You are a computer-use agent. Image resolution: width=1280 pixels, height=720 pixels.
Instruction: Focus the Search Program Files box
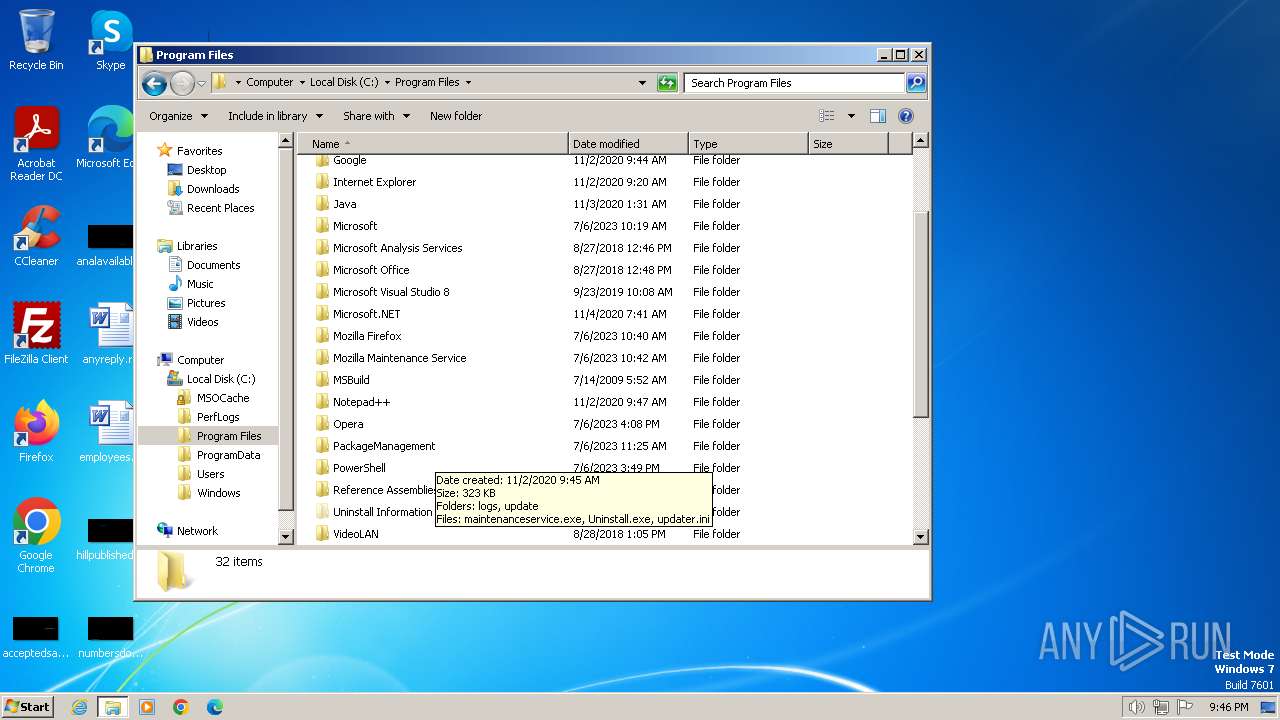(795, 83)
